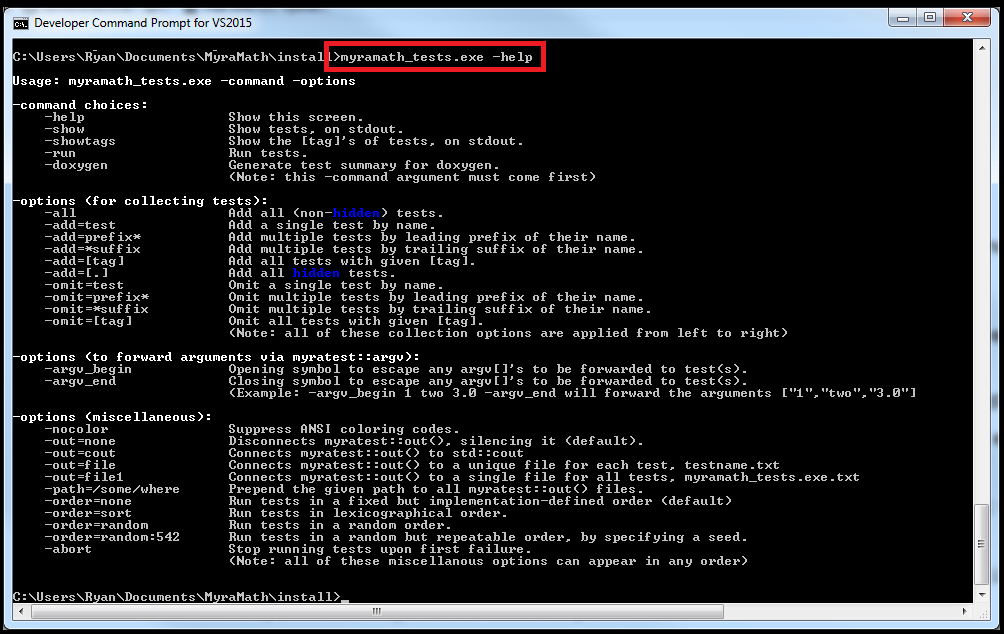Click the '-order=none' option entry
The height and width of the screenshot is (634, 1004).
coord(88,501)
